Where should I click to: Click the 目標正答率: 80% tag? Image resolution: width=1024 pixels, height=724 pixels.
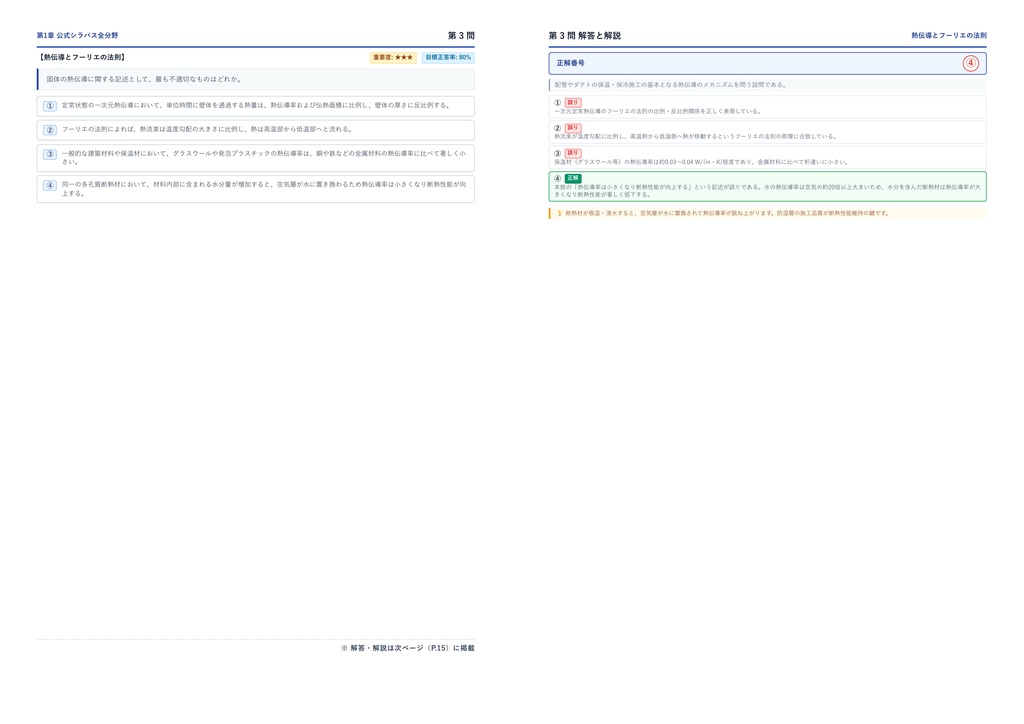pyautogui.click(x=448, y=57)
